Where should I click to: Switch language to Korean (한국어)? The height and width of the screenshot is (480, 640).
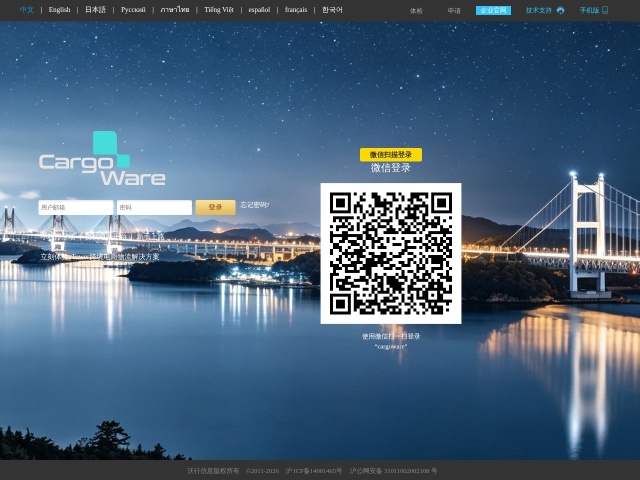tap(332, 10)
